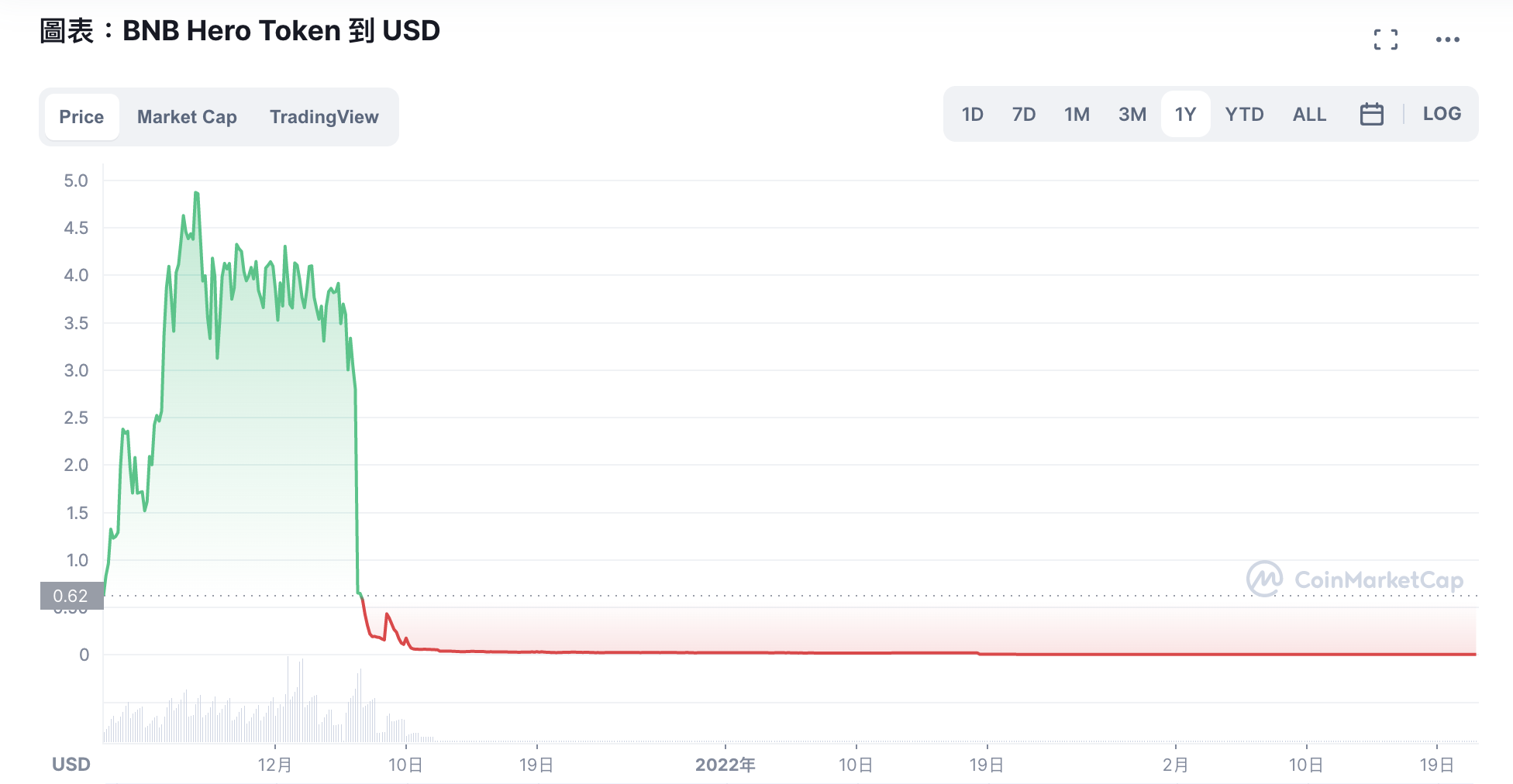Choose the YTD range
The height and width of the screenshot is (784, 1513).
coord(1244,115)
